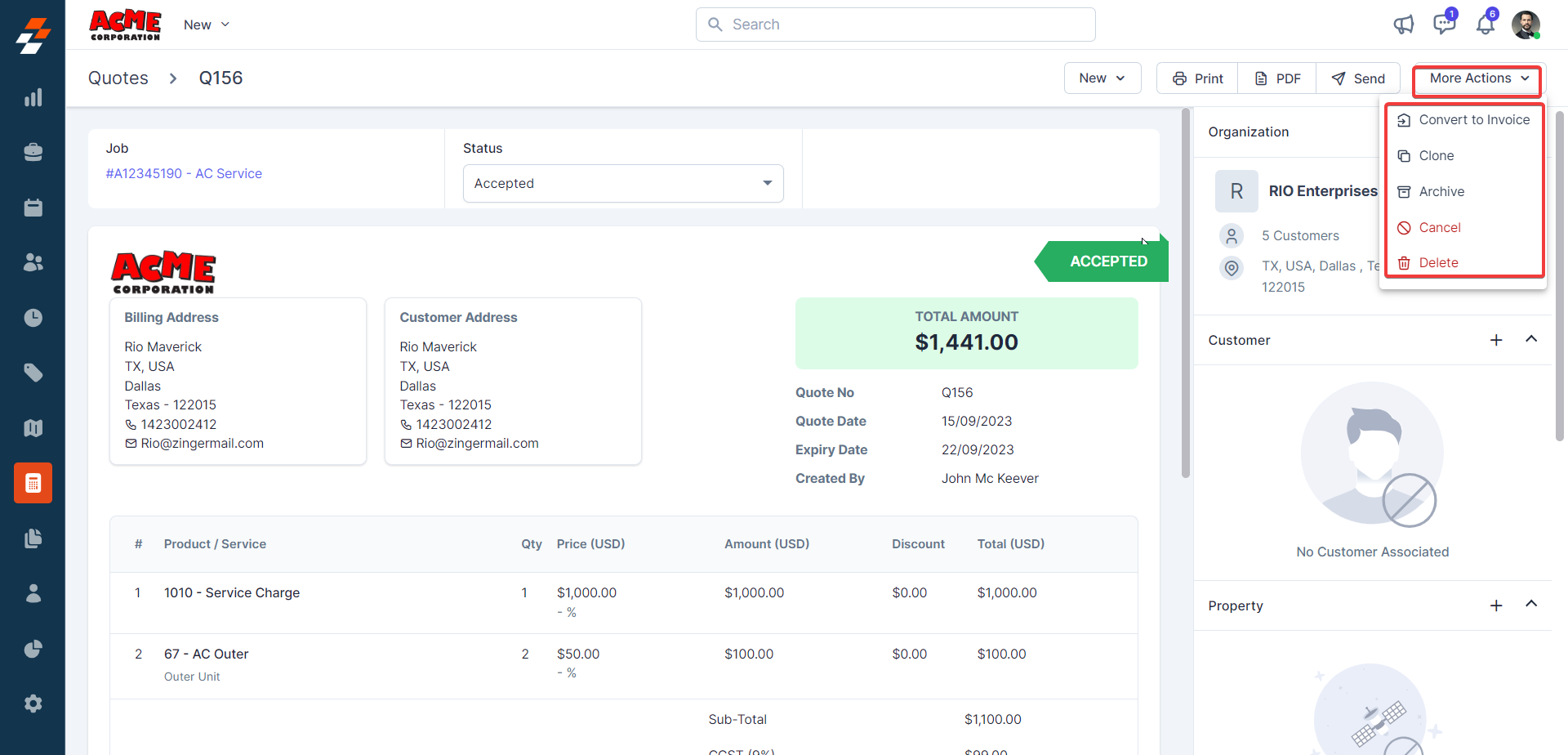Open the calendar icon in sidebar
The width and height of the screenshot is (1568, 755).
pyautogui.click(x=33, y=208)
